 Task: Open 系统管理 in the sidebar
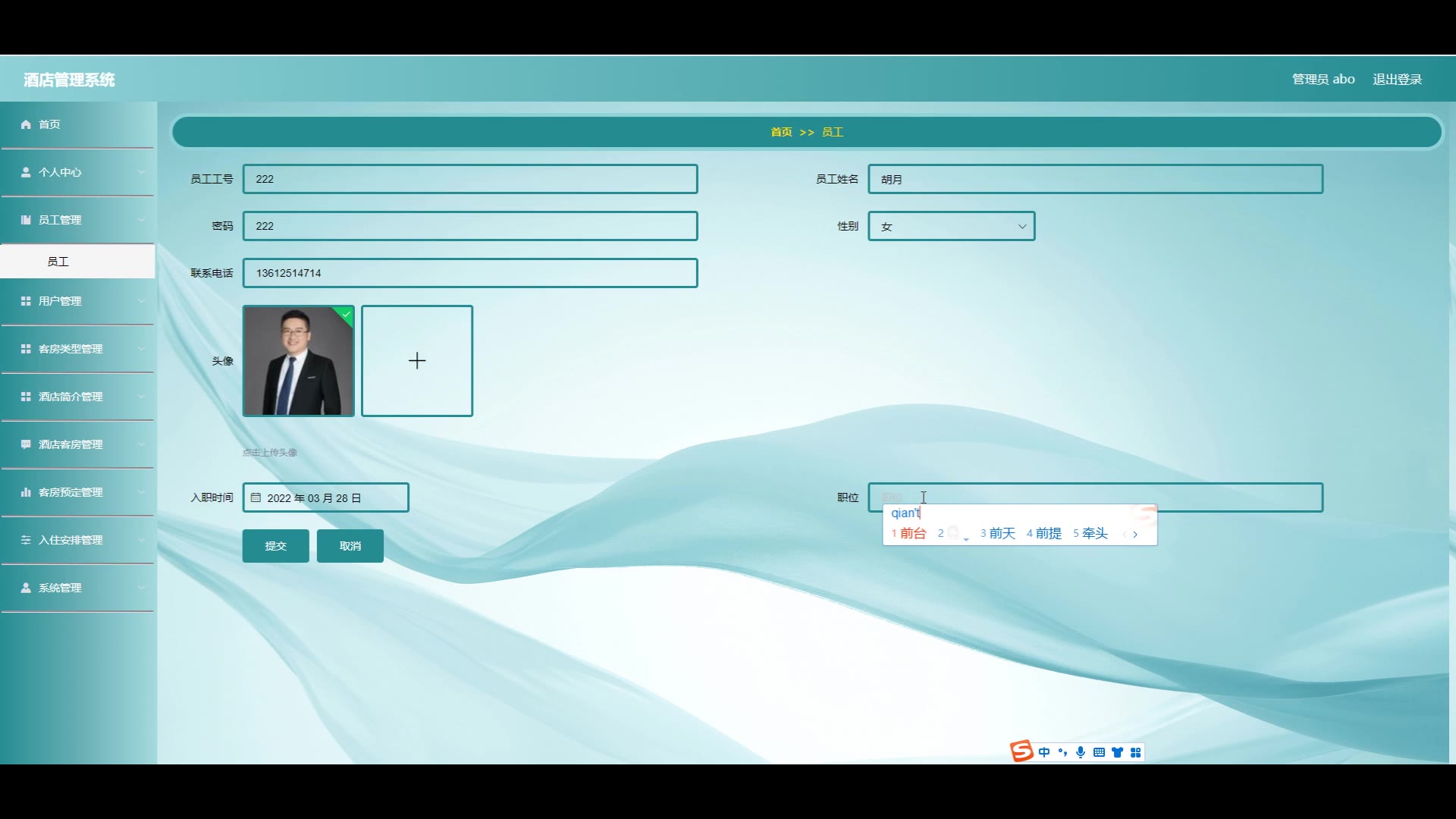pos(77,588)
